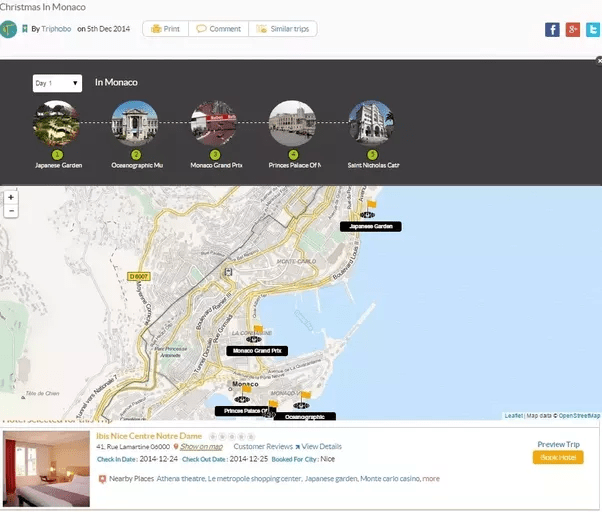Open Monte carlo casino nearby link
The width and height of the screenshot is (602, 512).
390,479
